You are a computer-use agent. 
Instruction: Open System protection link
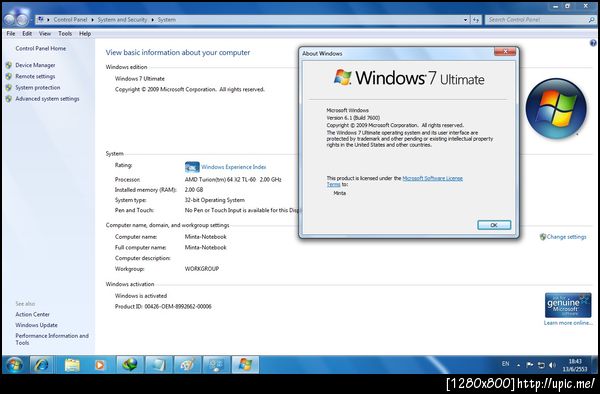[x=38, y=88]
